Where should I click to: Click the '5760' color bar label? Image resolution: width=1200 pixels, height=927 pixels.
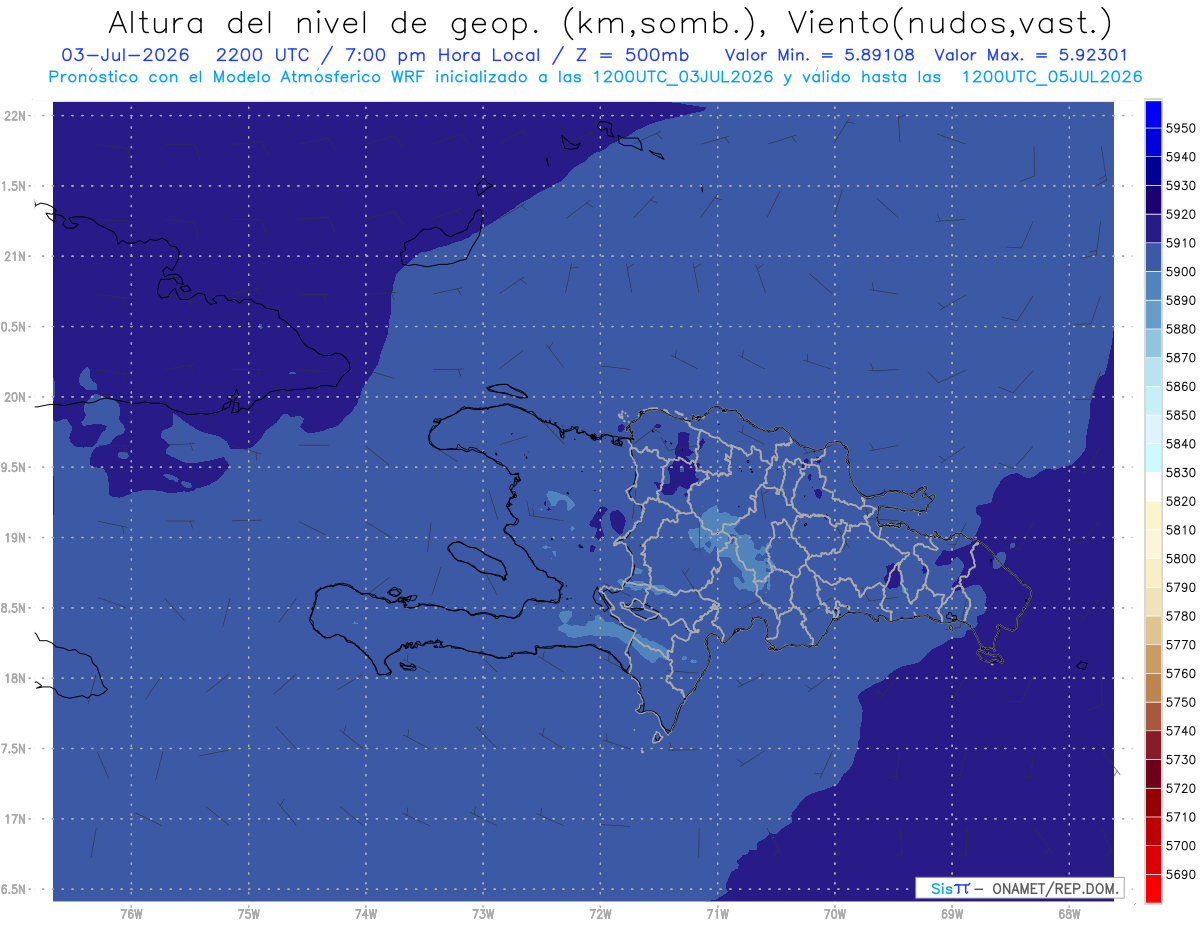click(x=1181, y=674)
